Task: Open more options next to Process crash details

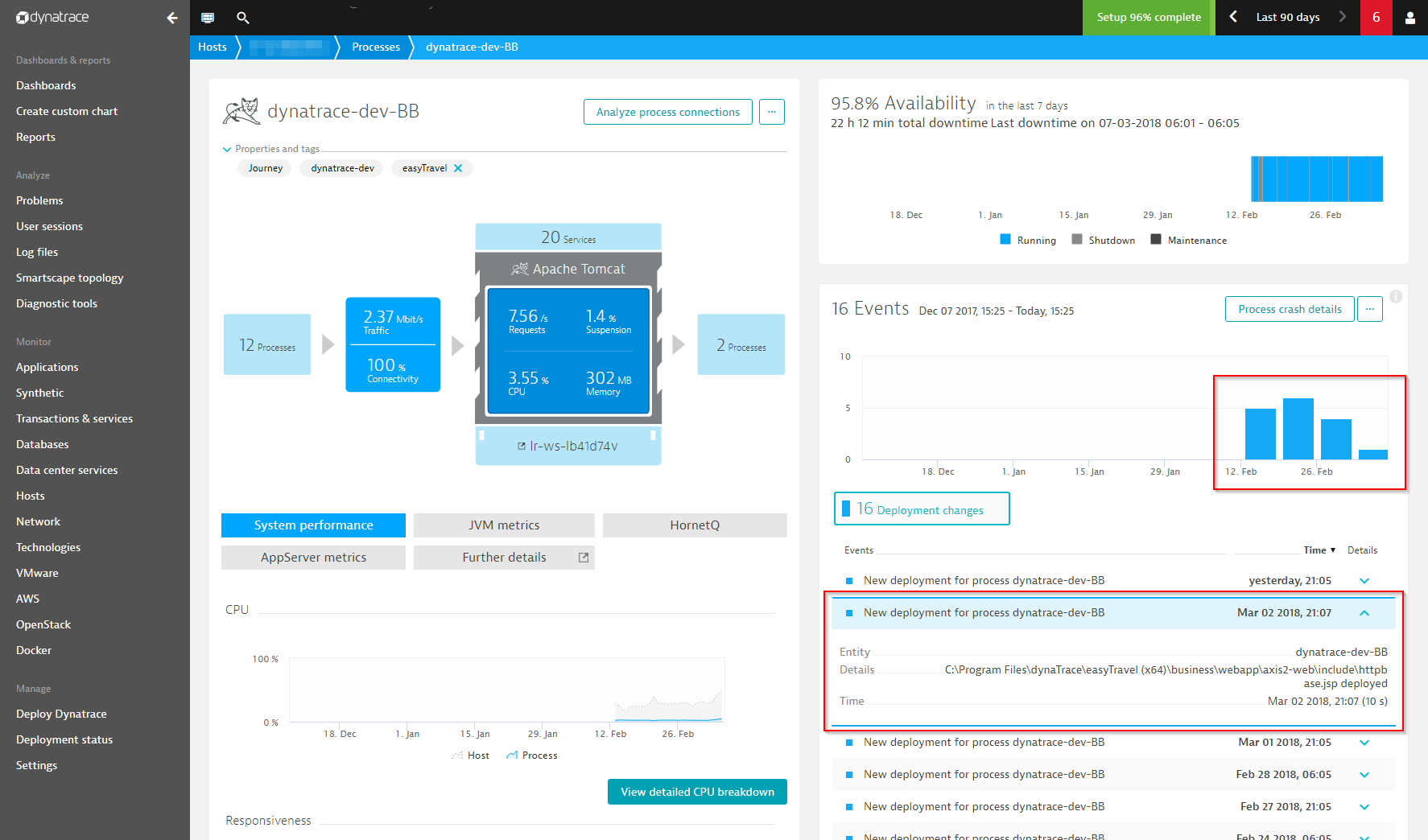Action: pyautogui.click(x=1370, y=309)
